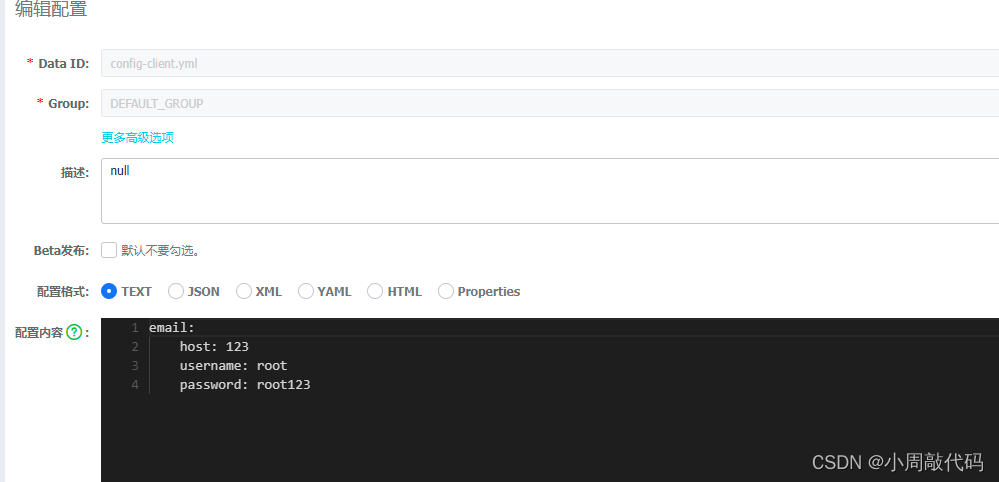Set config format to Properties
The height and width of the screenshot is (482, 999).
446,291
